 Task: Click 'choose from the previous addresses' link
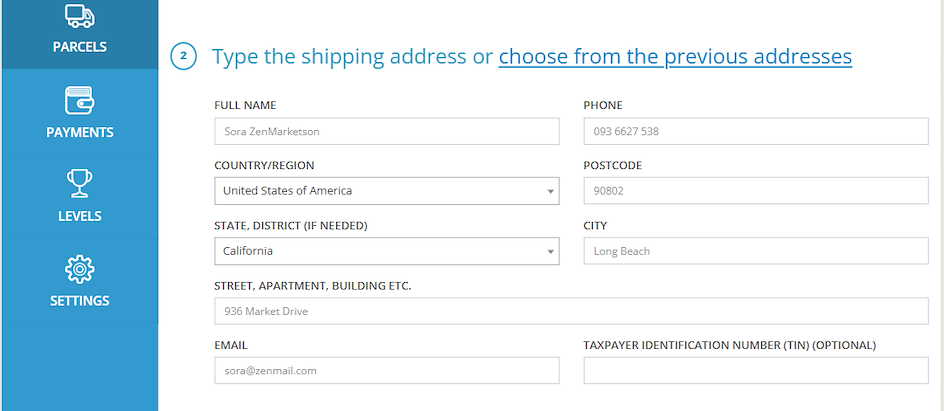tap(675, 57)
